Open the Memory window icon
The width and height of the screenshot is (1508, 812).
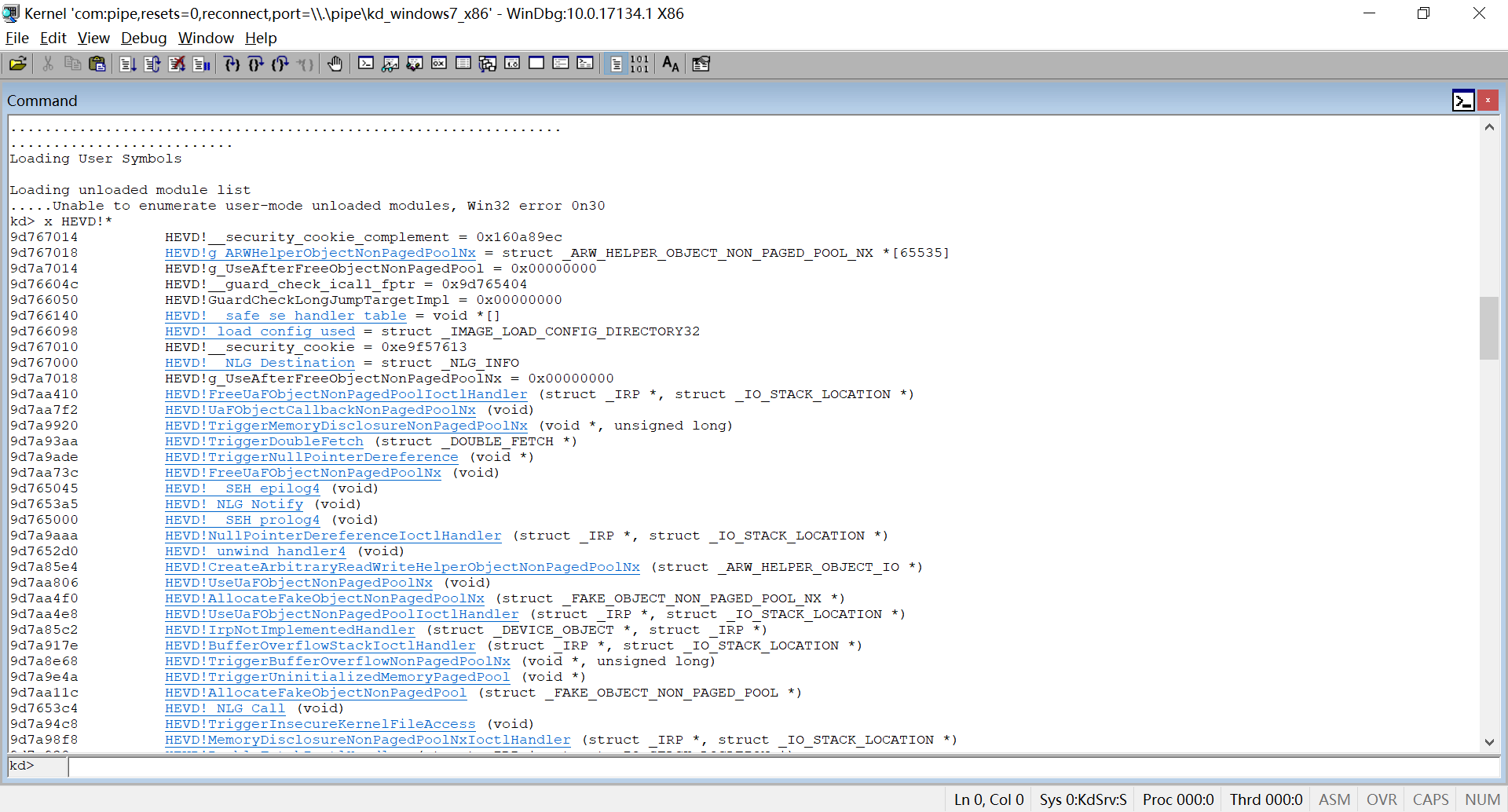[x=463, y=64]
